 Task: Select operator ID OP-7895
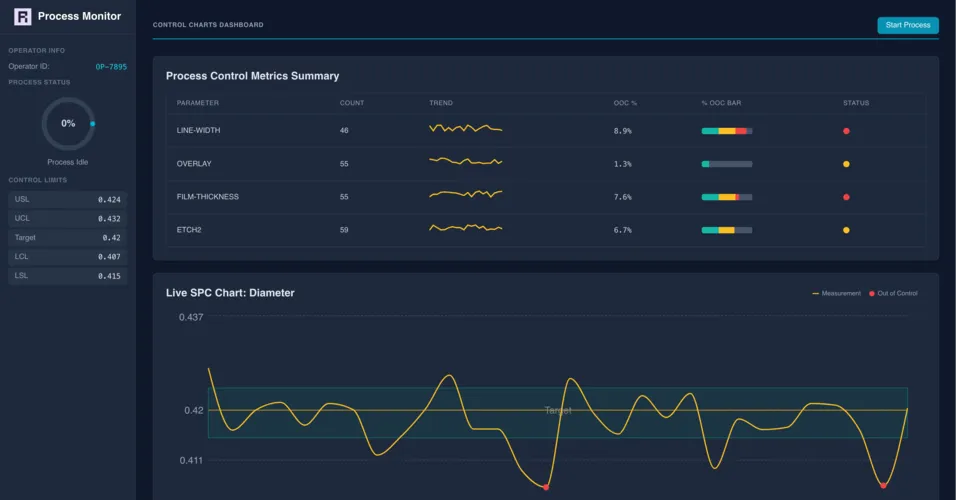[x=111, y=66]
